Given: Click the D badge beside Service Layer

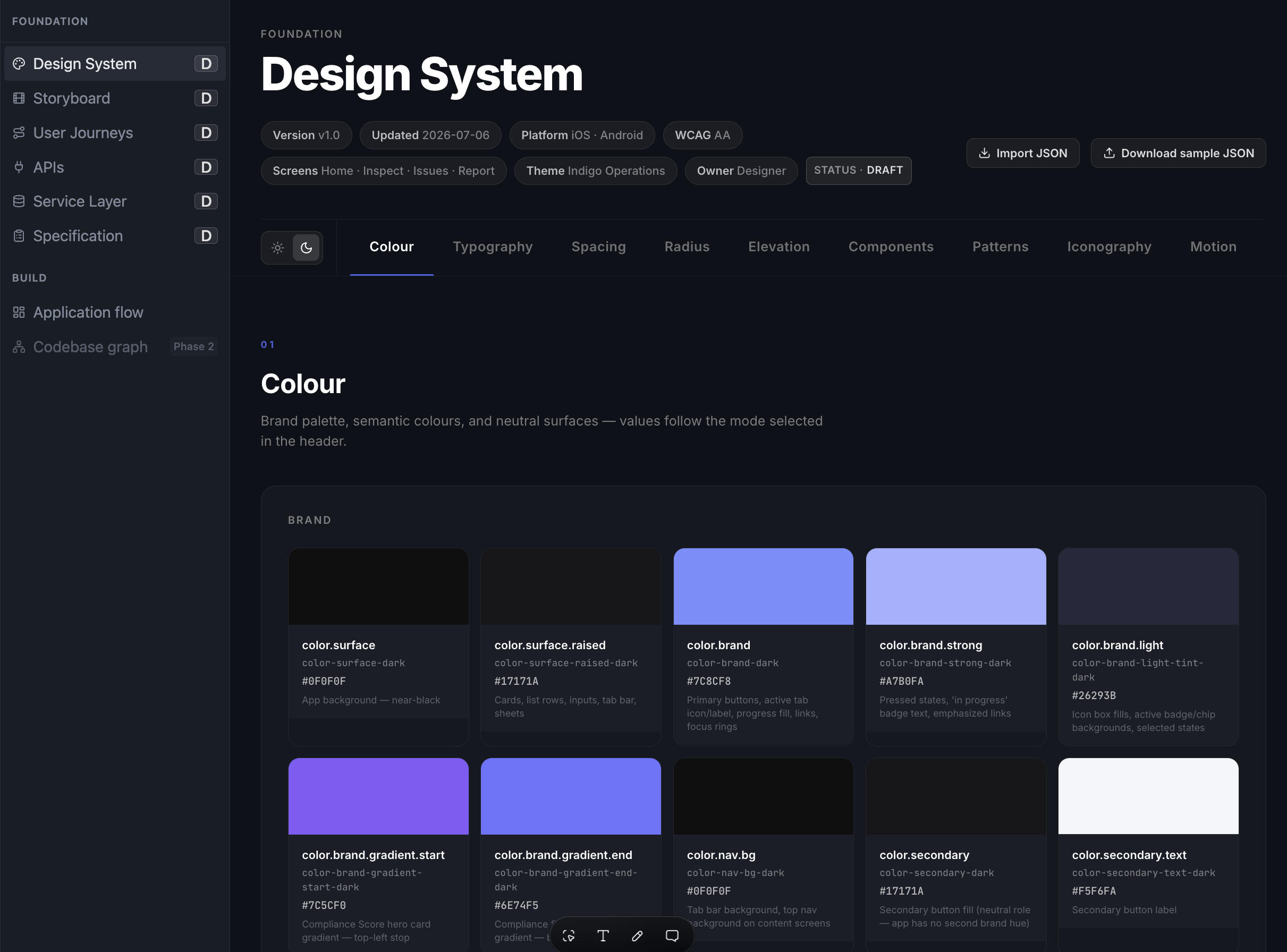Looking at the screenshot, I should (x=206, y=201).
